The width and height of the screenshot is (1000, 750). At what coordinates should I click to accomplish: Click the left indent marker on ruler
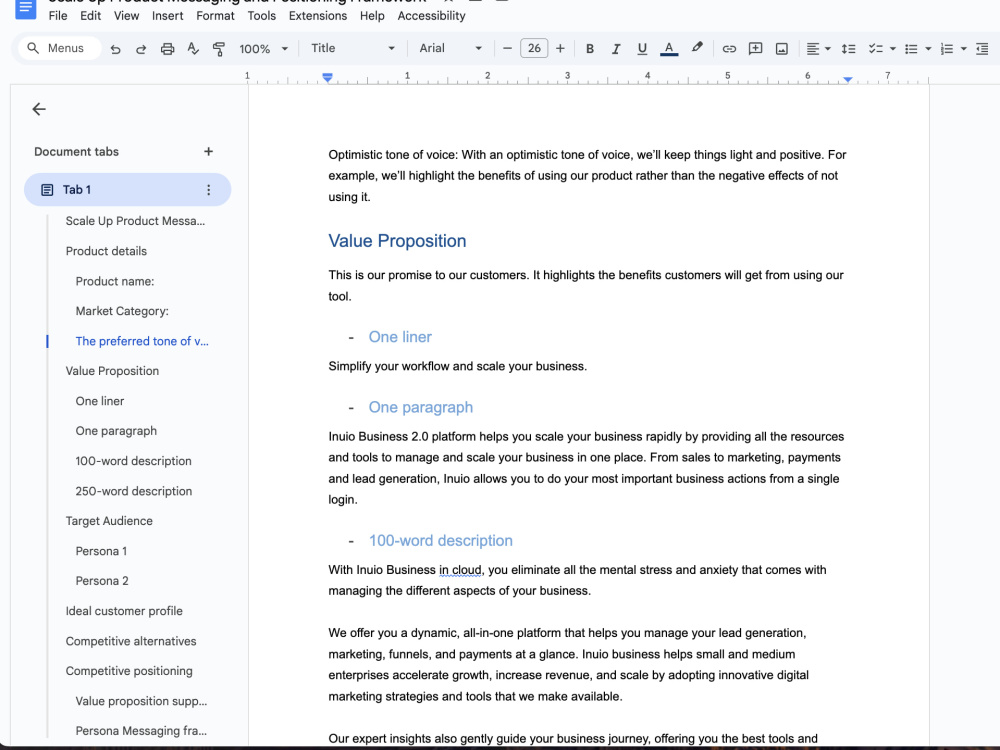click(327, 78)
